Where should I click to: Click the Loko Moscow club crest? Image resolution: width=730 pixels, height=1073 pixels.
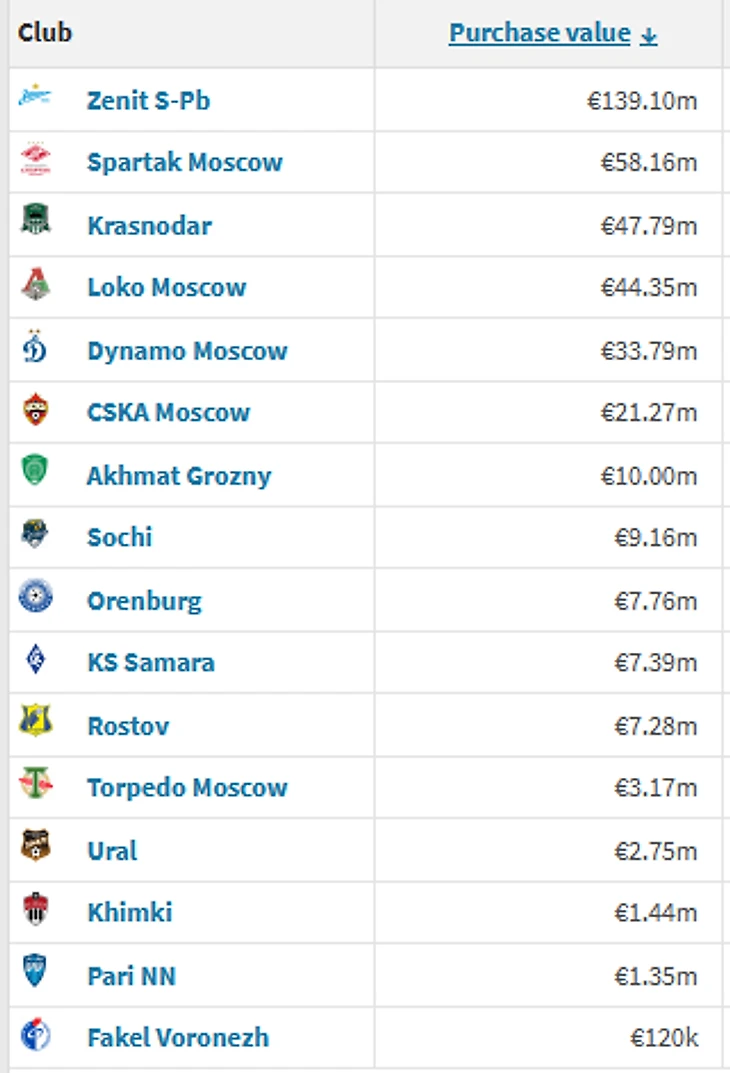[x=36, y=284]
